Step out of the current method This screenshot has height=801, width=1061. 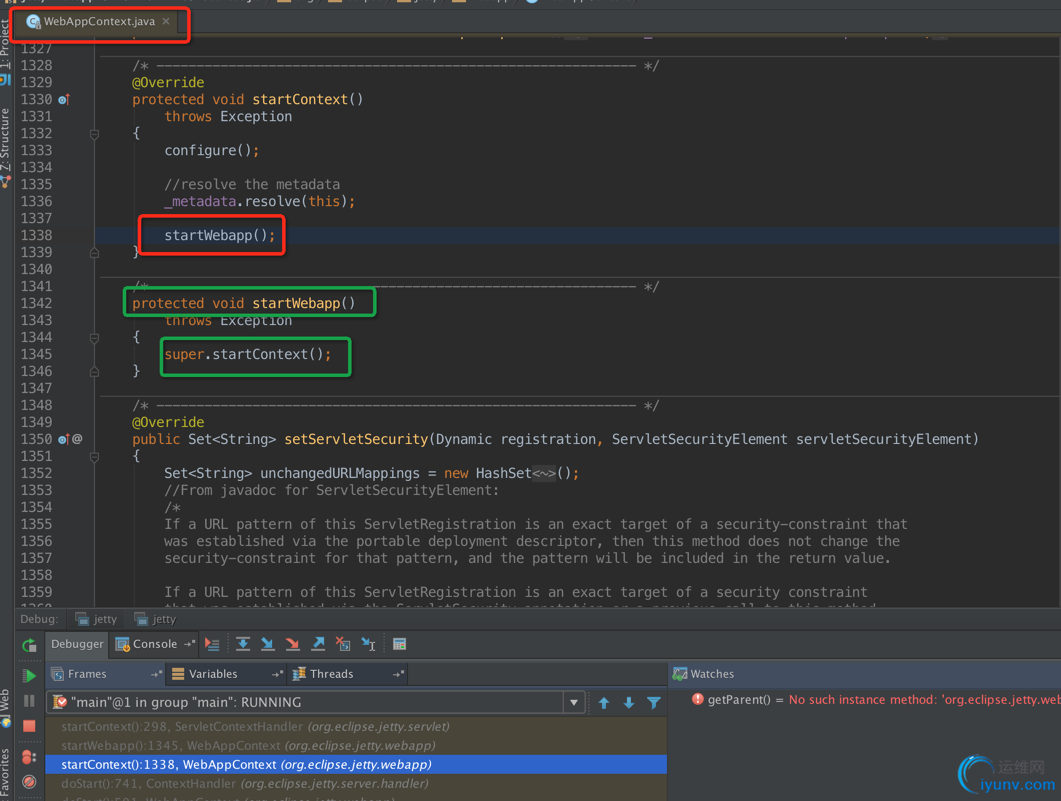[318, 645]
